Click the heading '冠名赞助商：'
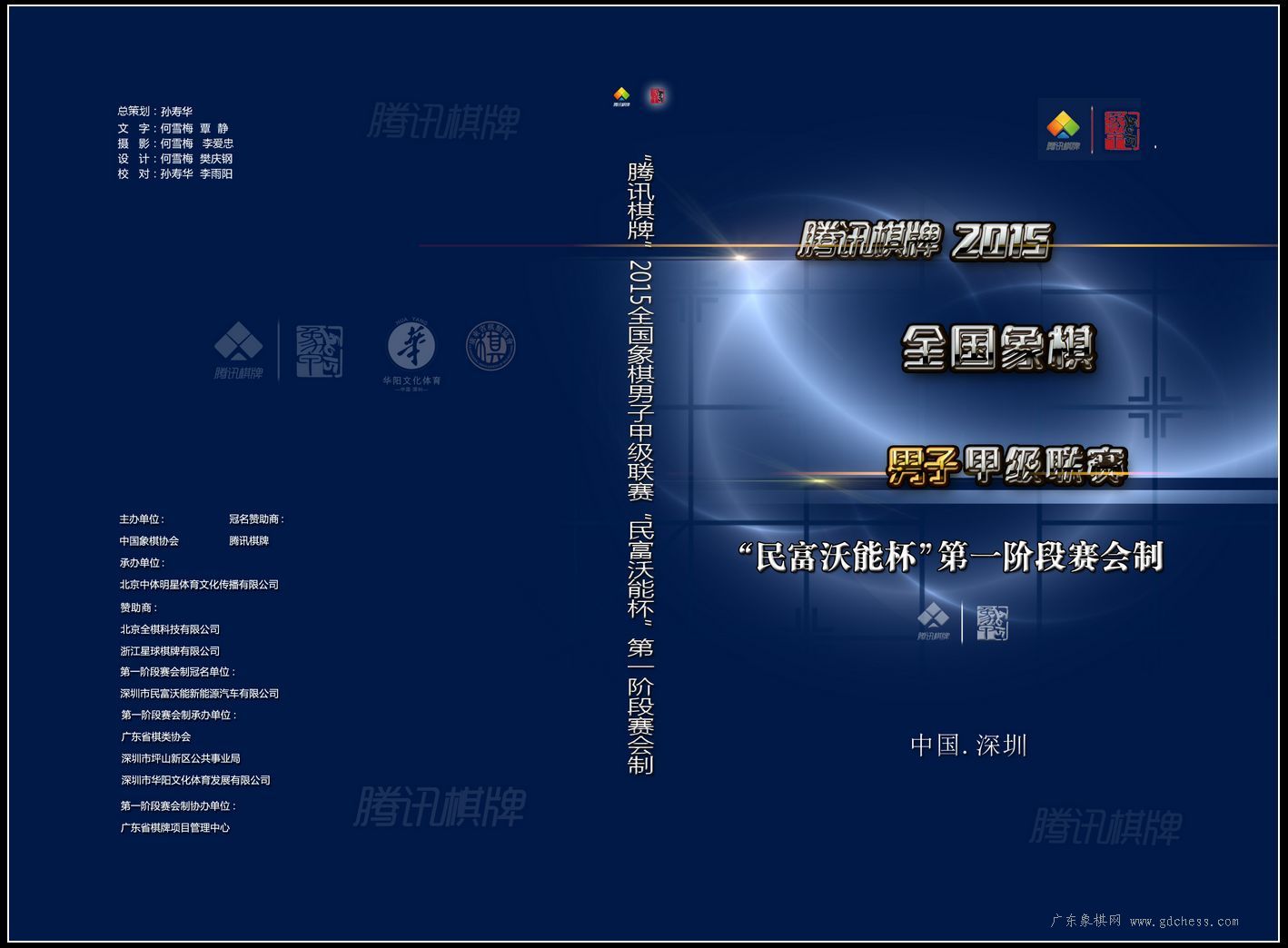 [257, 519]
